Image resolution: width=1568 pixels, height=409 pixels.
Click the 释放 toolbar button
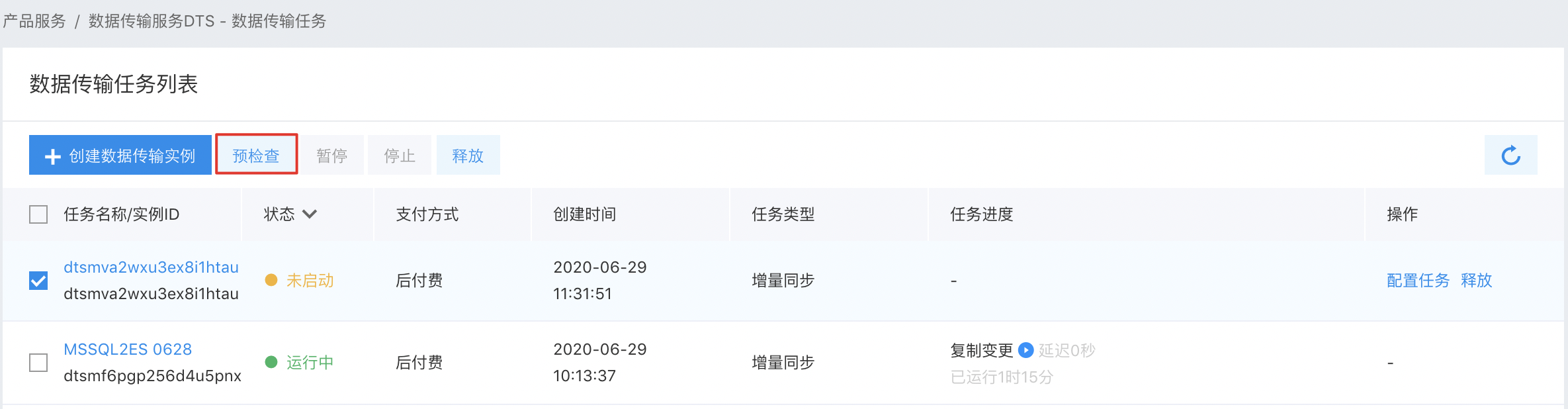pos(468,156)
